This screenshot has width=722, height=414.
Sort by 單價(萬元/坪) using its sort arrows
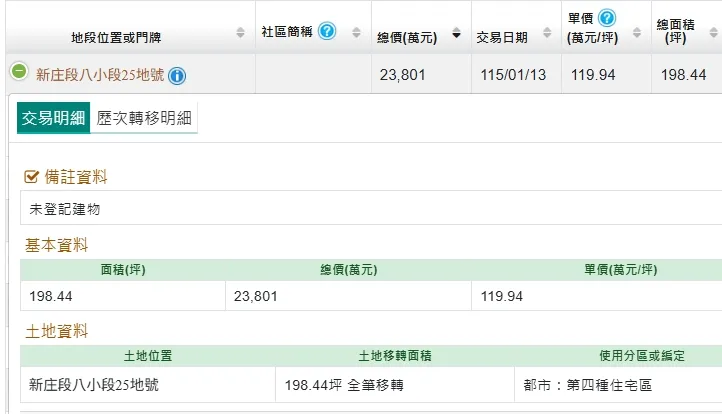point(637,32)
